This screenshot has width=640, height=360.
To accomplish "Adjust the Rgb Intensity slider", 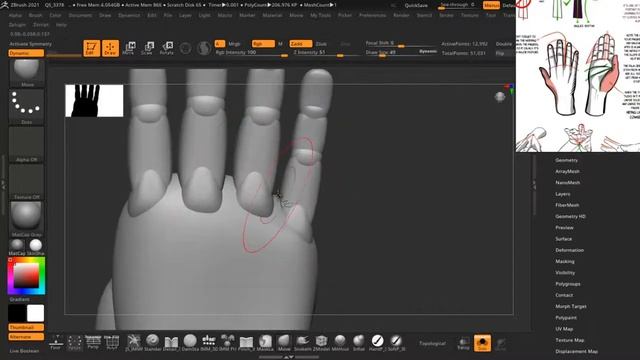I will pos(251,53).
